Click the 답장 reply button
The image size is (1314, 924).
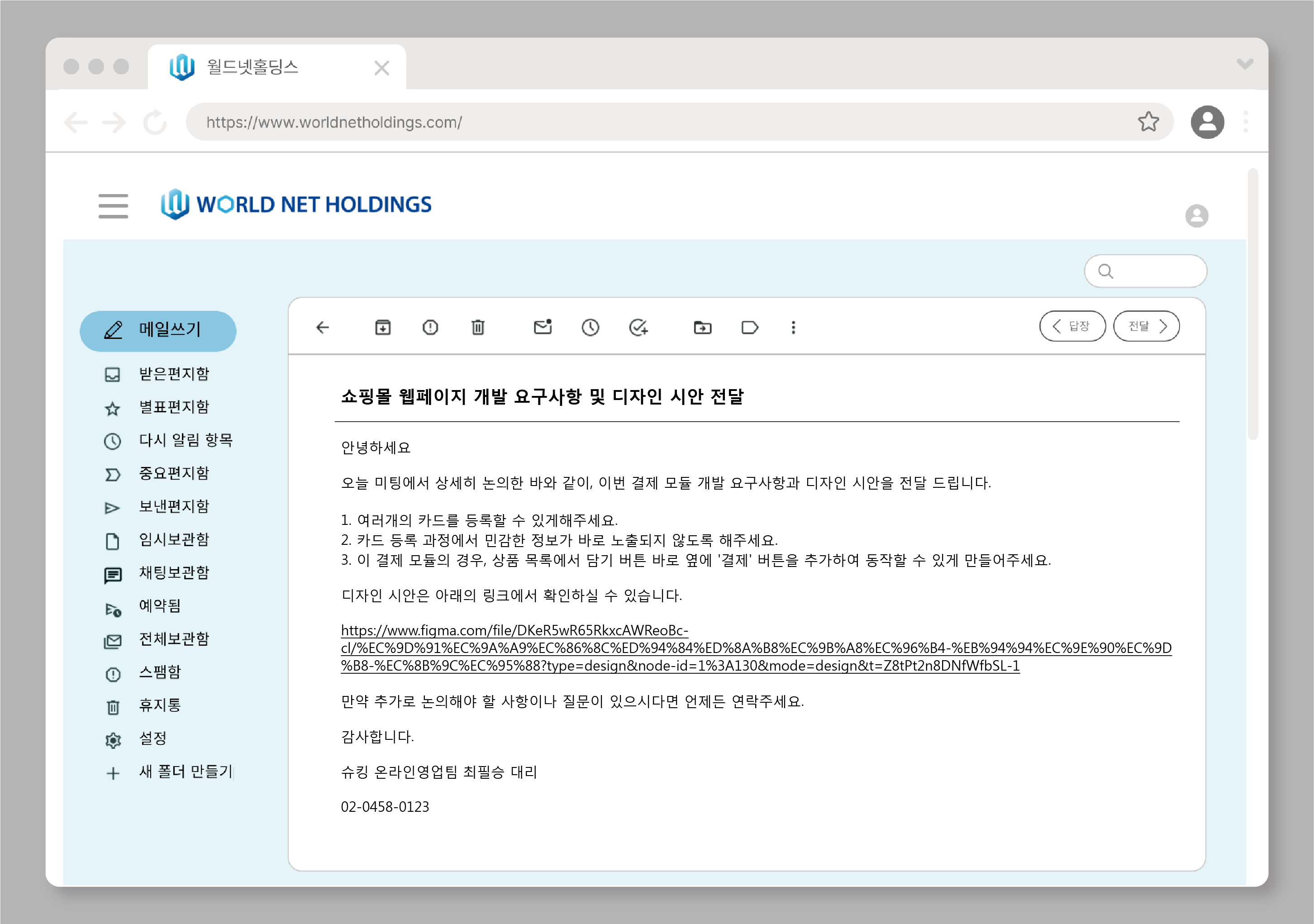click(1072, 326)
